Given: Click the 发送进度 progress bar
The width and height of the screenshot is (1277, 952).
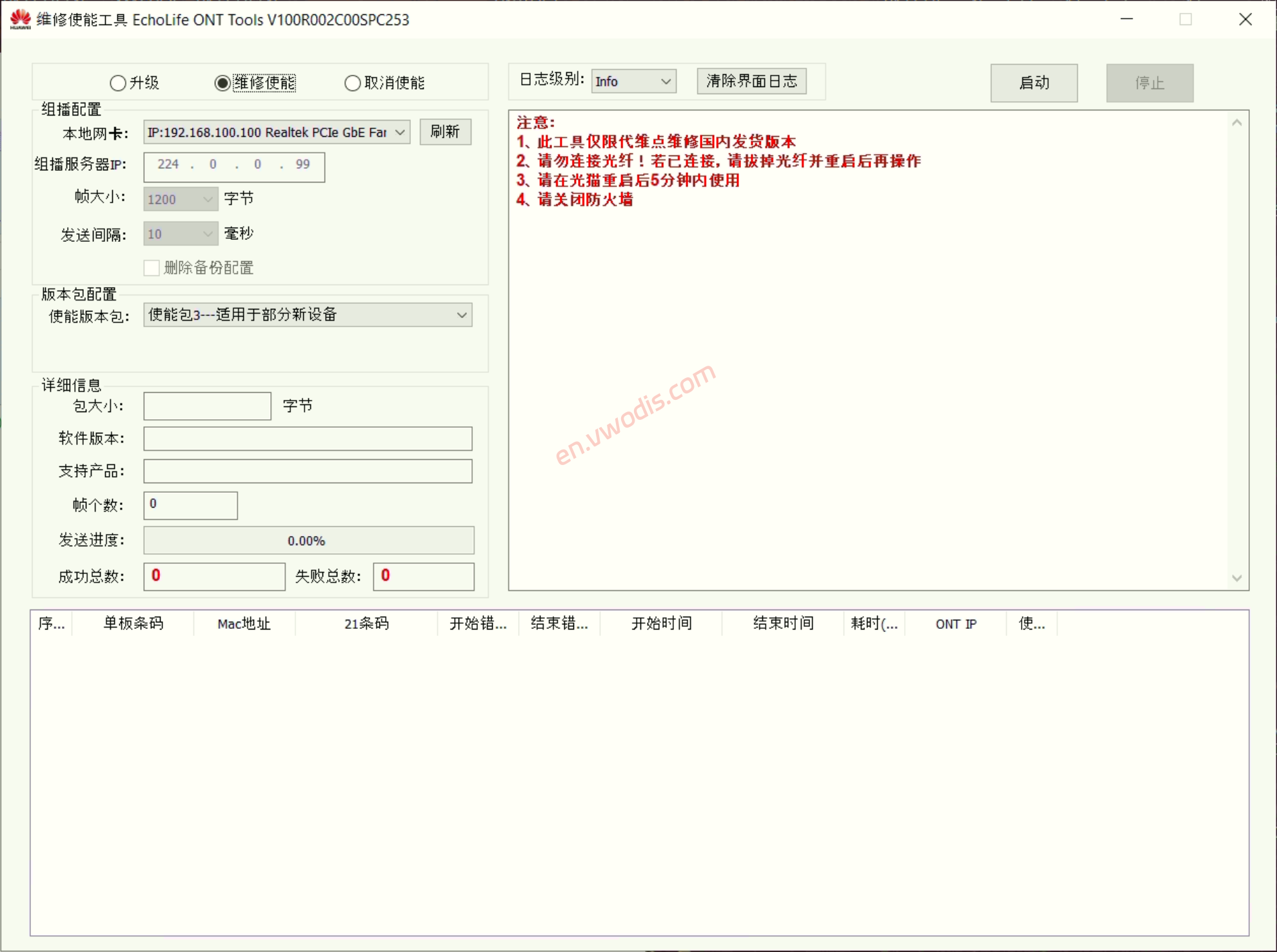Looking at the screenshot, I should coord(308,540).
